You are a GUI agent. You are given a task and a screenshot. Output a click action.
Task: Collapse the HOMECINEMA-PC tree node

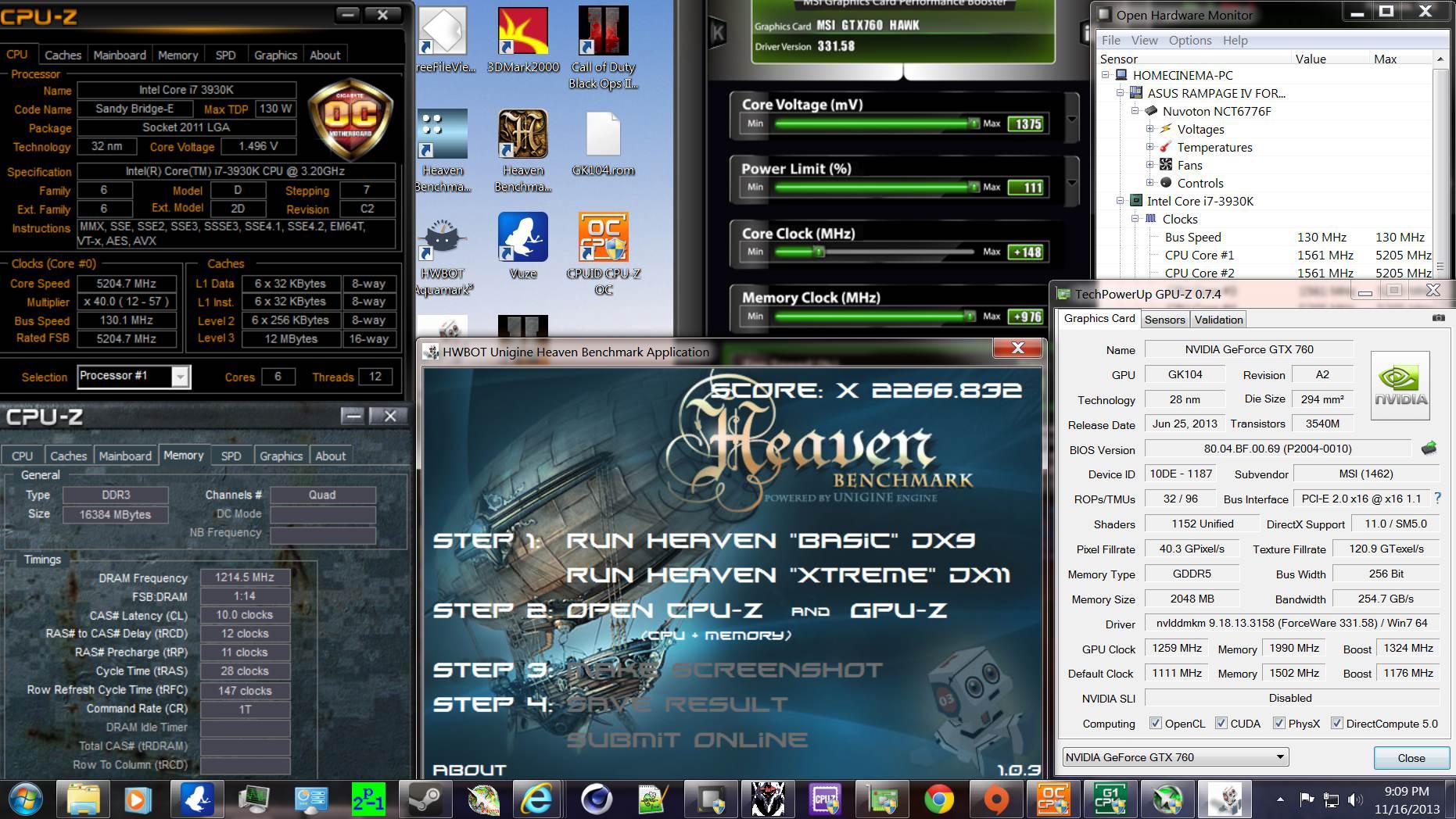click(1105, 75)
